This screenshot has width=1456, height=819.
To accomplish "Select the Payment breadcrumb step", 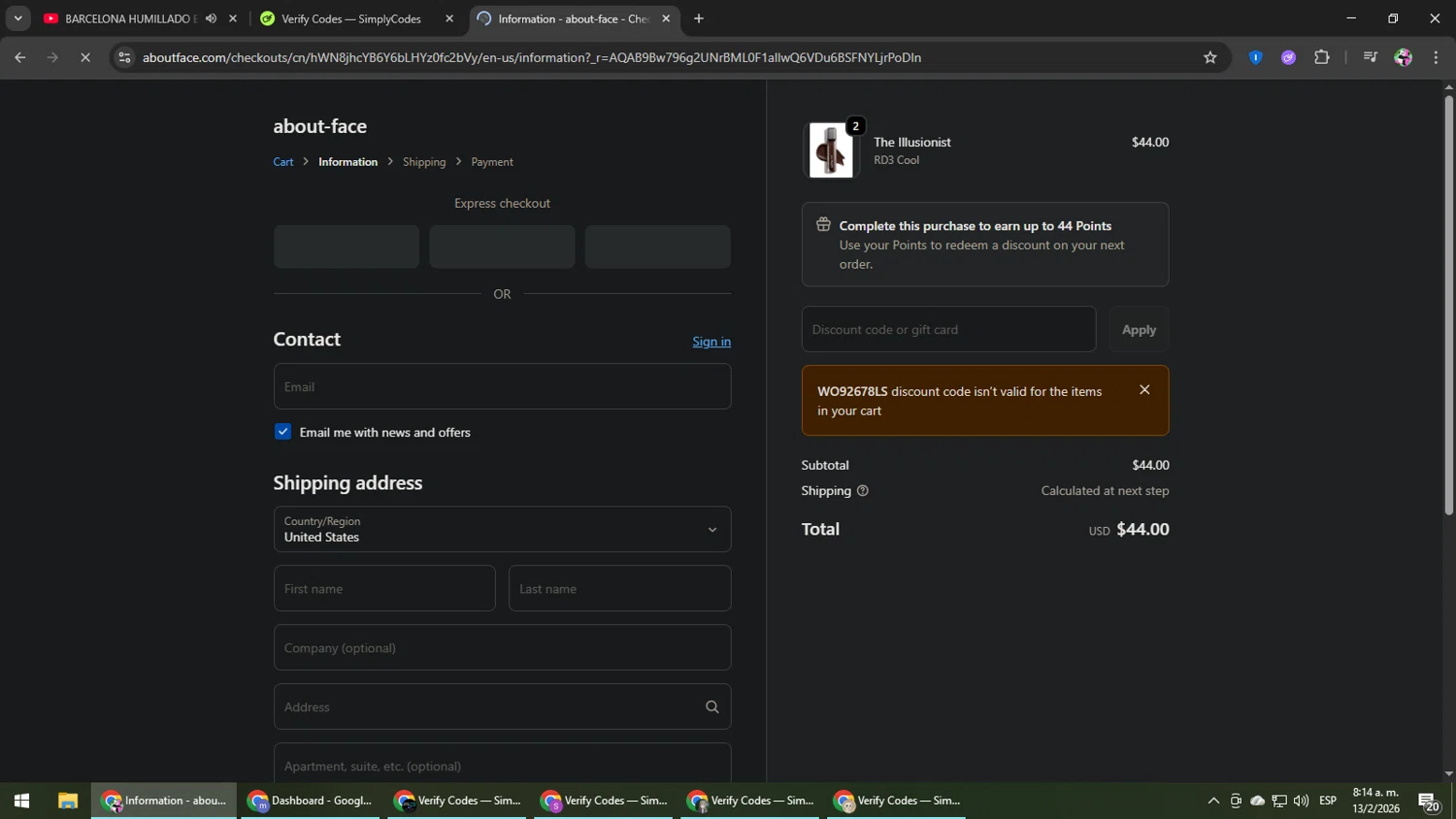I will (x=492, y=162).
